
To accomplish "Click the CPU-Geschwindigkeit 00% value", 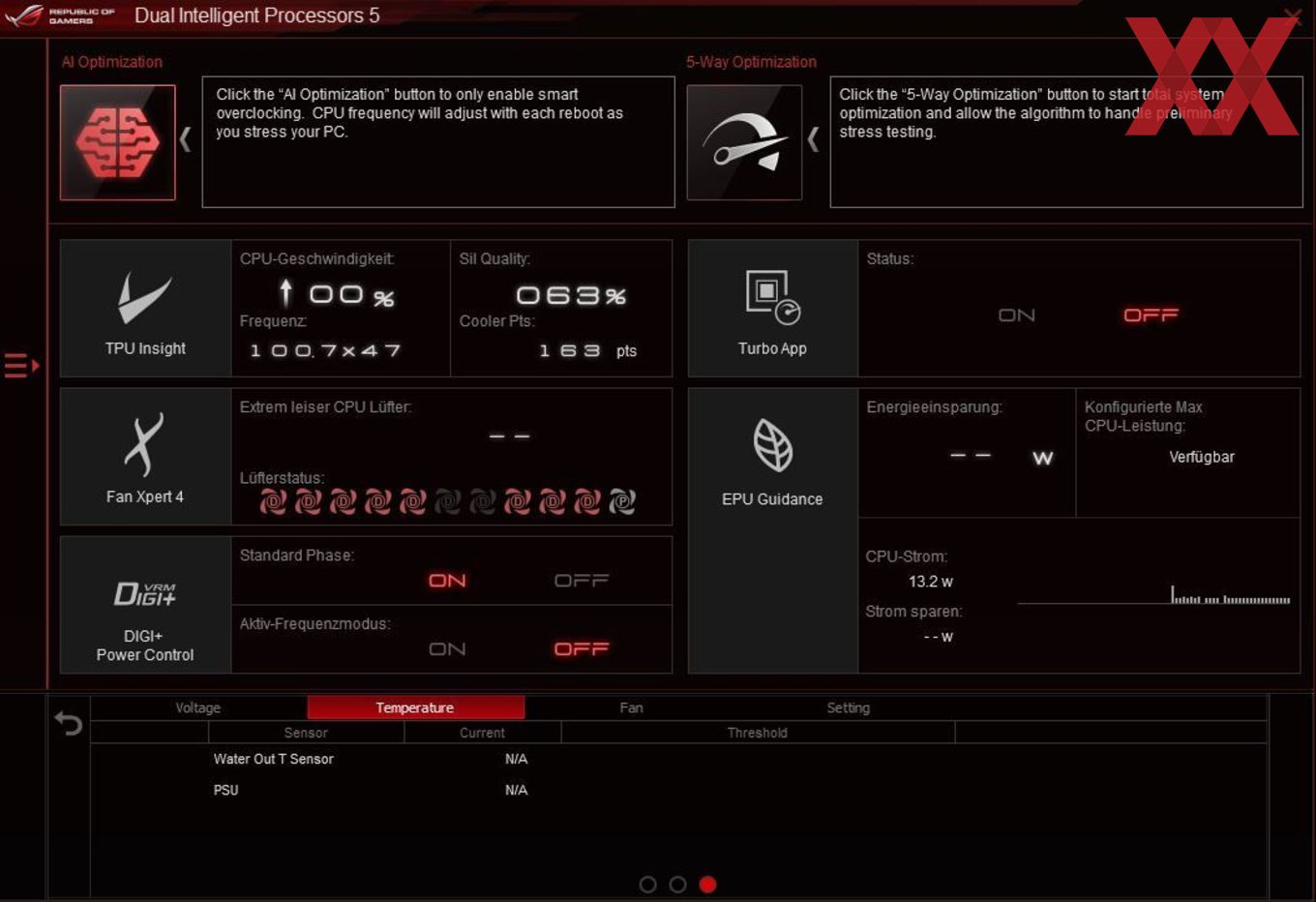I will pyautogui.click(x=337, y=293).
